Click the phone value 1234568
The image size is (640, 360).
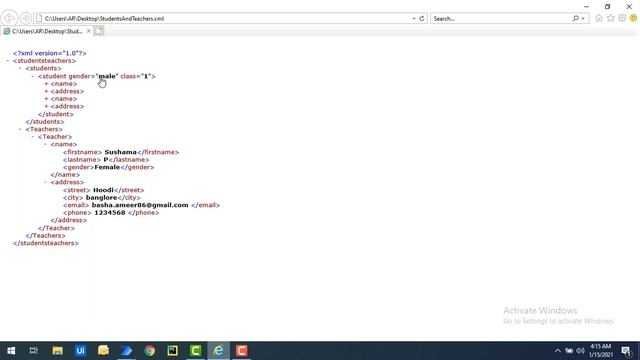[x=109, y=213]
